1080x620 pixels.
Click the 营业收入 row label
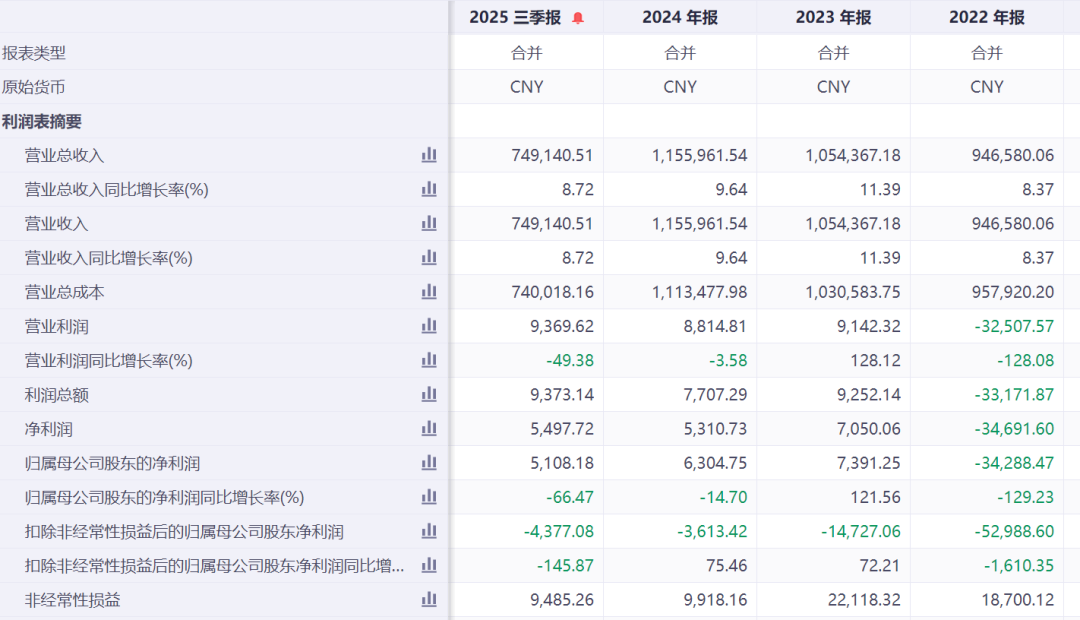[x=57, y=224]
